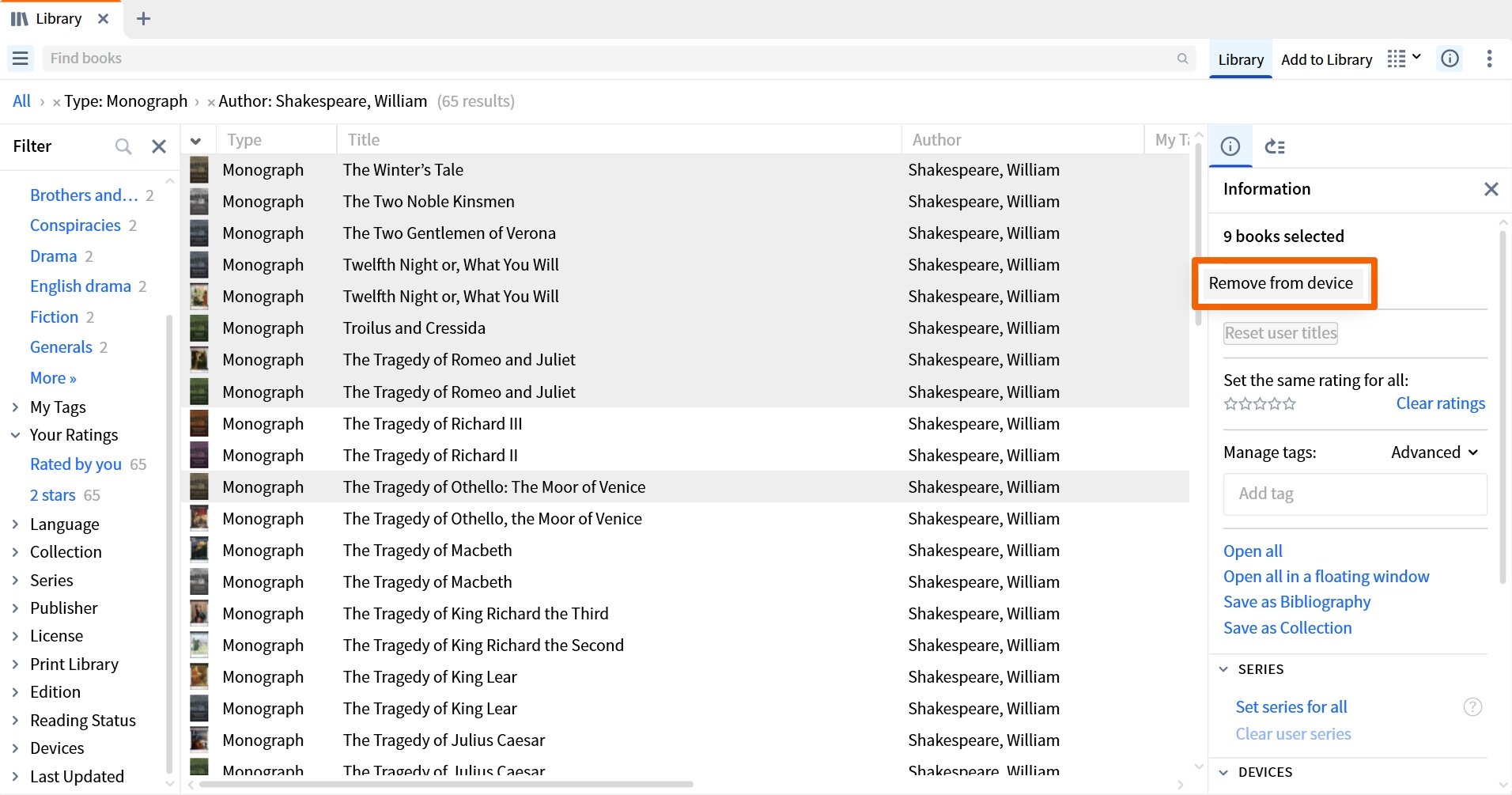This screenshot has height=795, width=1512.
Task: Open the Advanced tags dropdown
Action: coord(1435,452)
